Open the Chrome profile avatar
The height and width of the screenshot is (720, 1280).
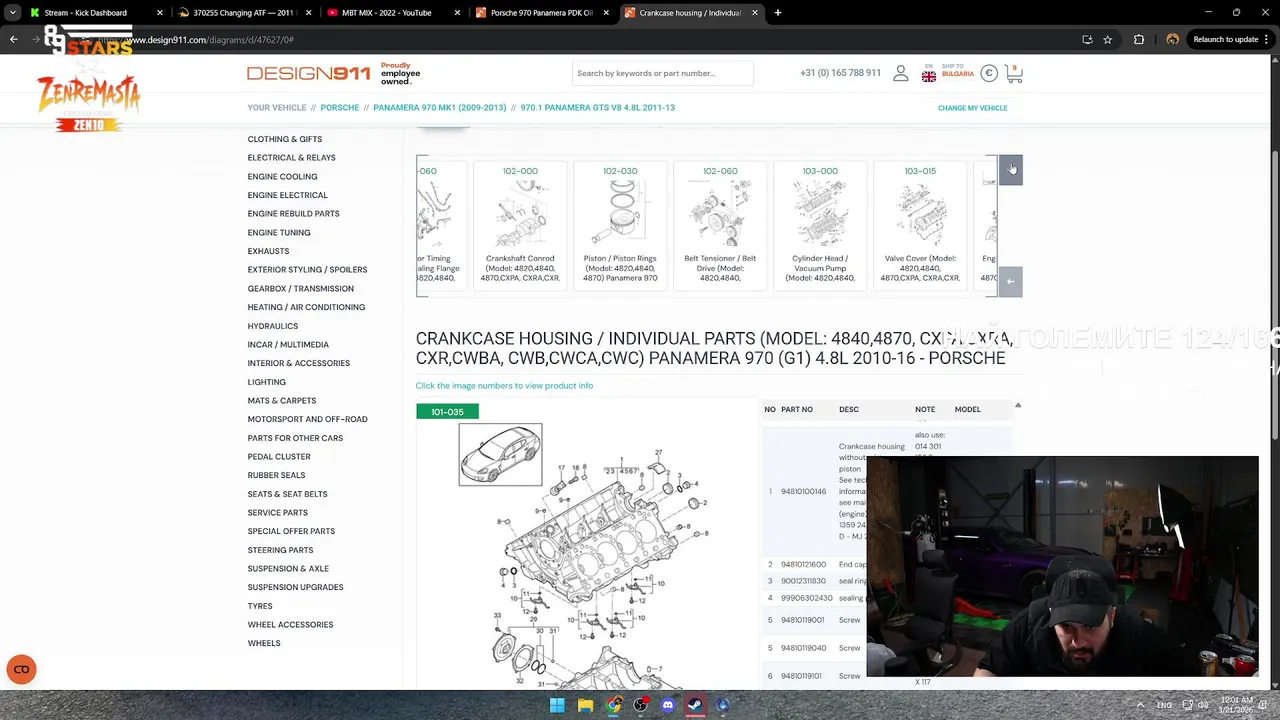1172,39
